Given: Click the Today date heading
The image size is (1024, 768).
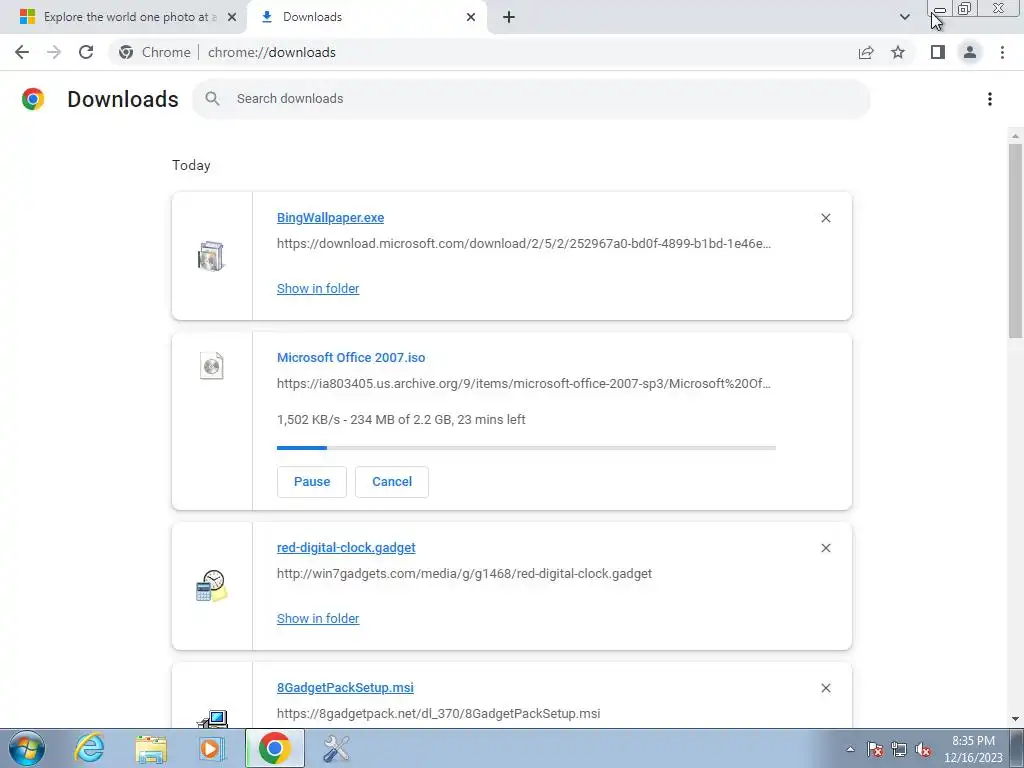Looking at the screenshot, I should click(191, 165).
